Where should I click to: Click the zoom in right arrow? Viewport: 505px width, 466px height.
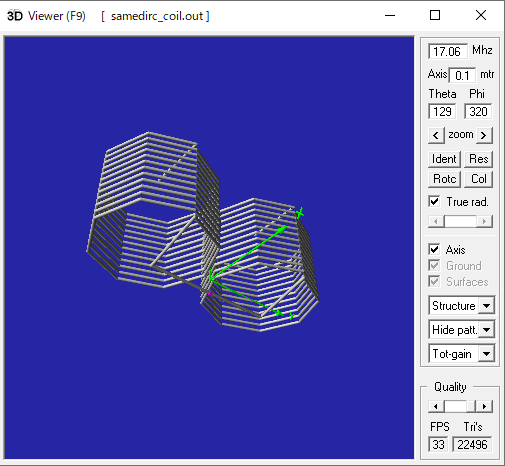484,135
